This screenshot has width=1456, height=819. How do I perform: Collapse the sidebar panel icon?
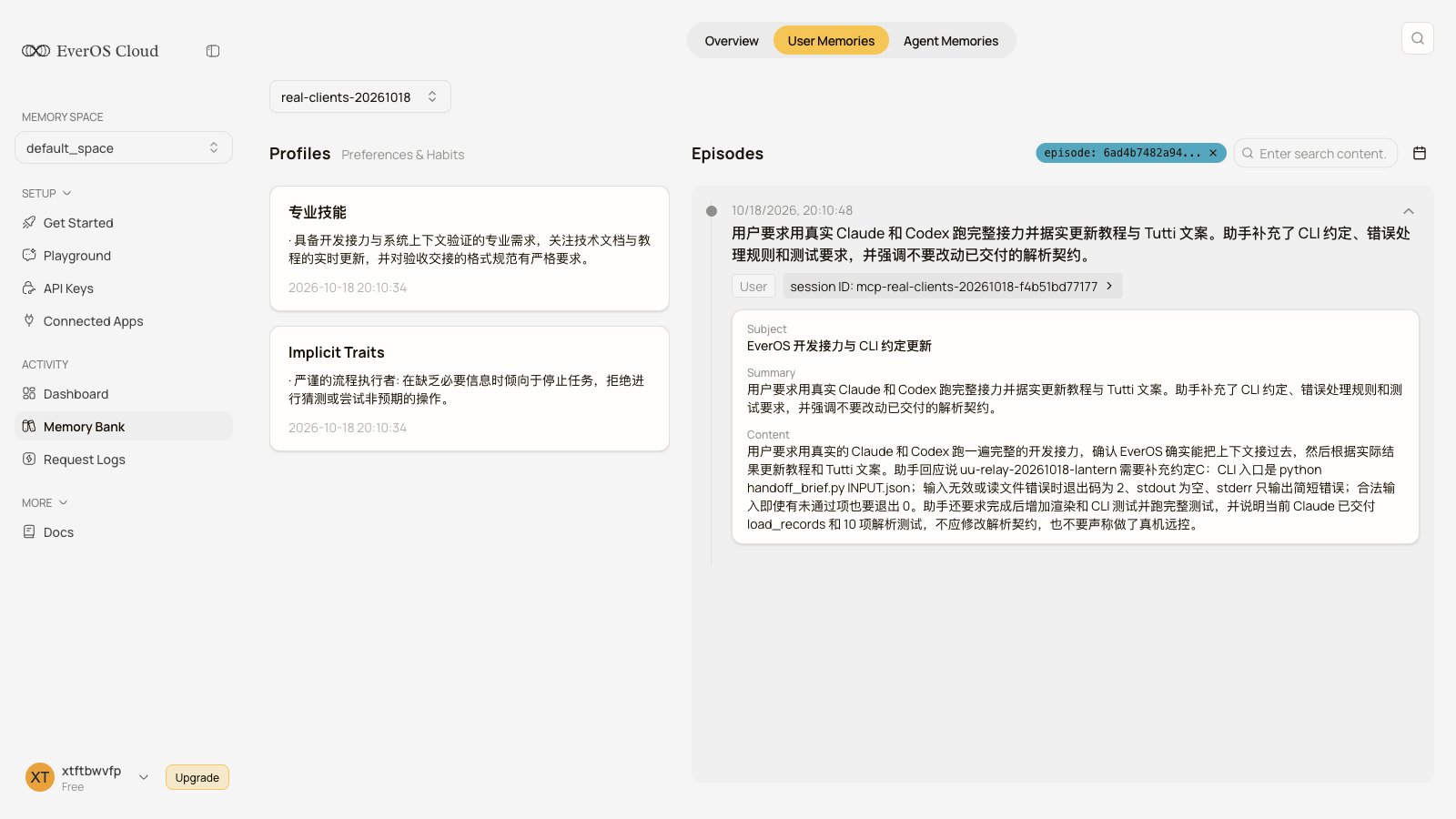click(213, 51)
